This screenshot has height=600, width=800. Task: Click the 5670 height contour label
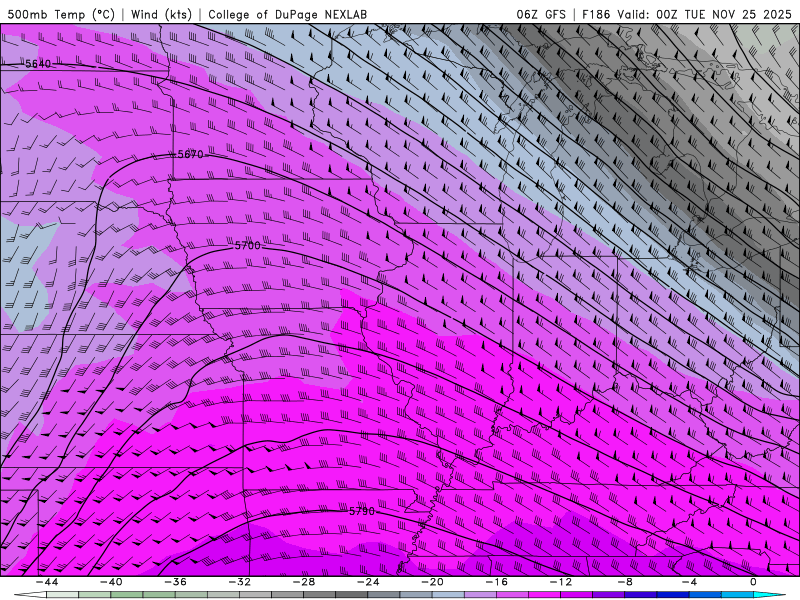[190, 154]
